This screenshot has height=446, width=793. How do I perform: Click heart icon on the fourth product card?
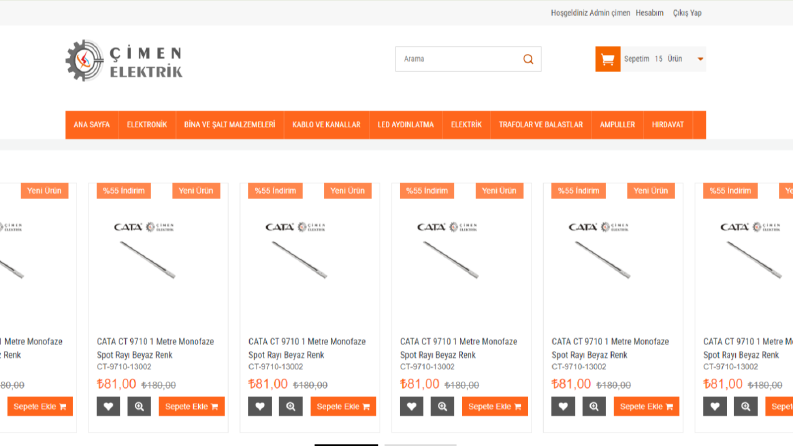(412, 407)
